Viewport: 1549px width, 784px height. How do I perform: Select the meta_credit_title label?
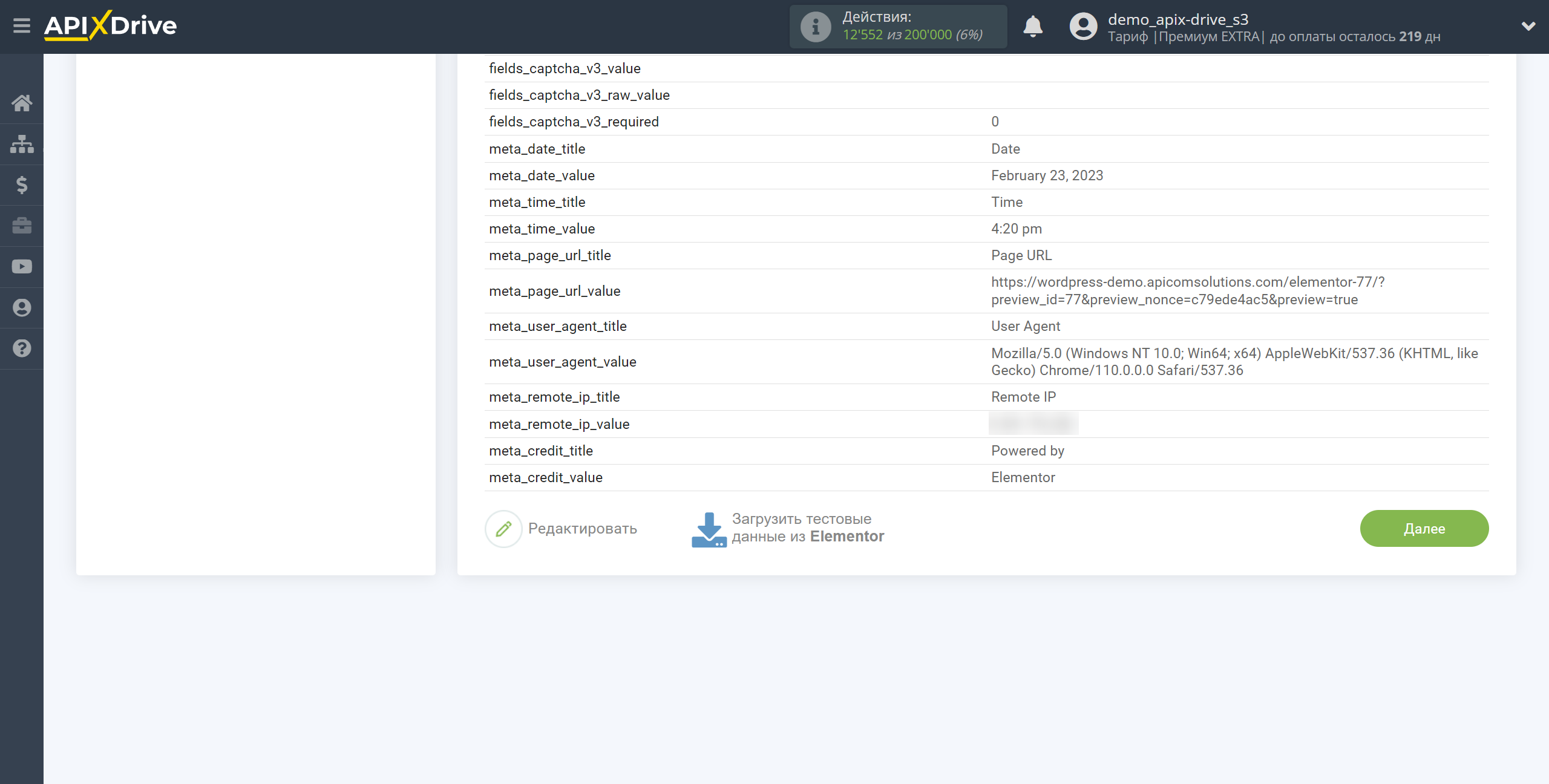[x=540, y=451]
